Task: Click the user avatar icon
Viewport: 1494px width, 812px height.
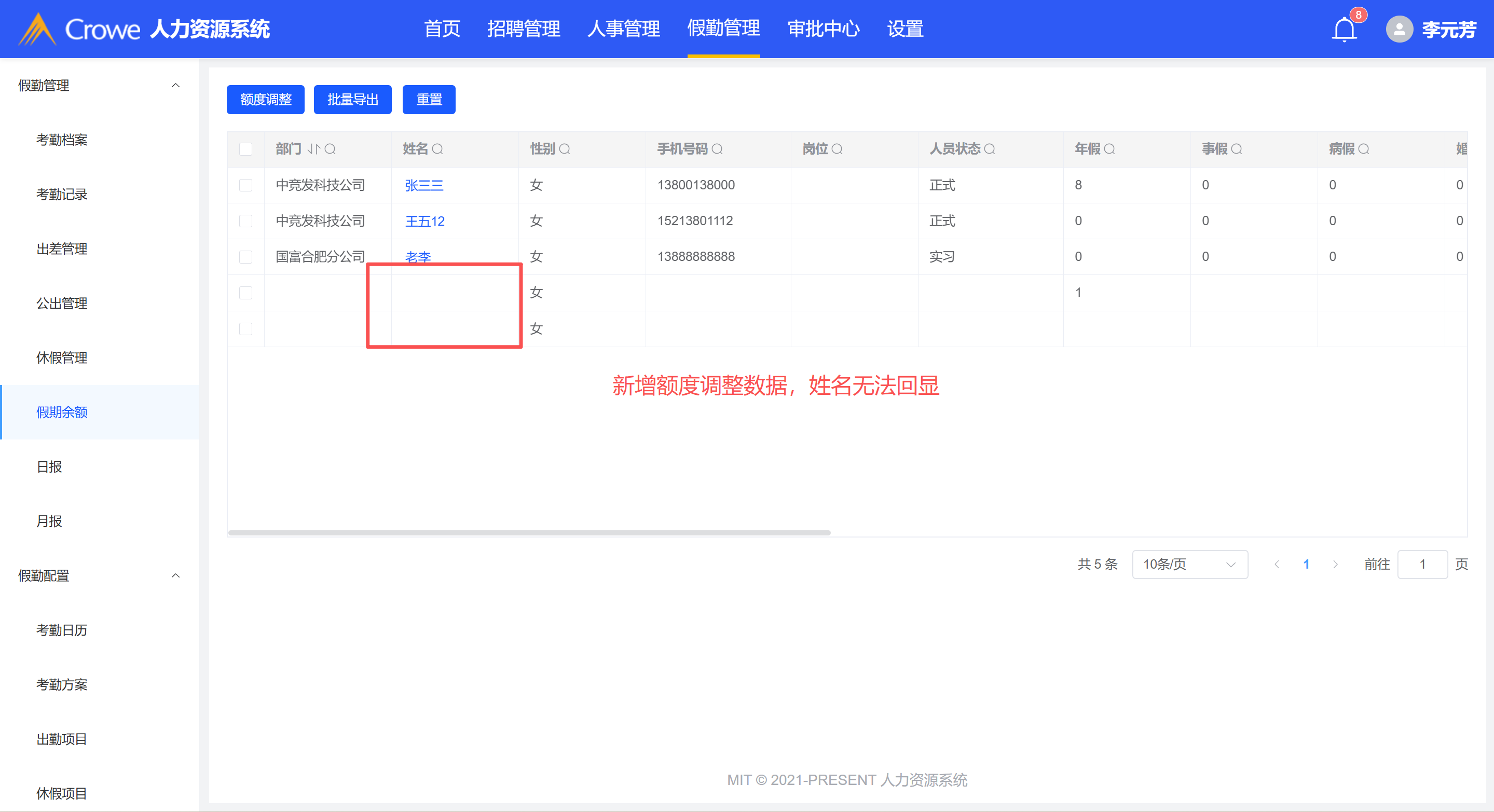Action: (x=1399, y=29)
